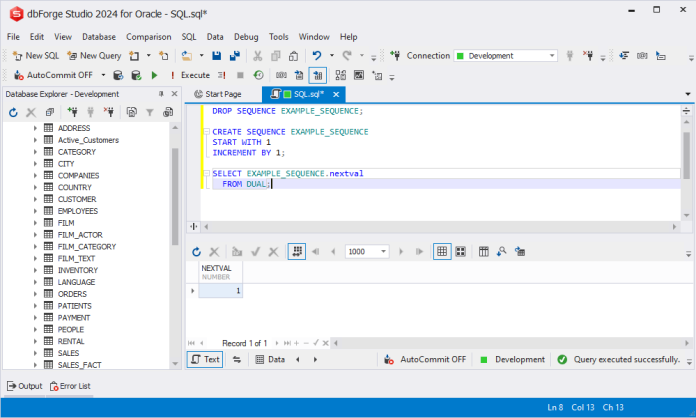Image resolution: width=696 pixels, height=418 pixels.
Task: Collapse the CREATE SEQUENCE code block
Action: (x=206, y=132)
